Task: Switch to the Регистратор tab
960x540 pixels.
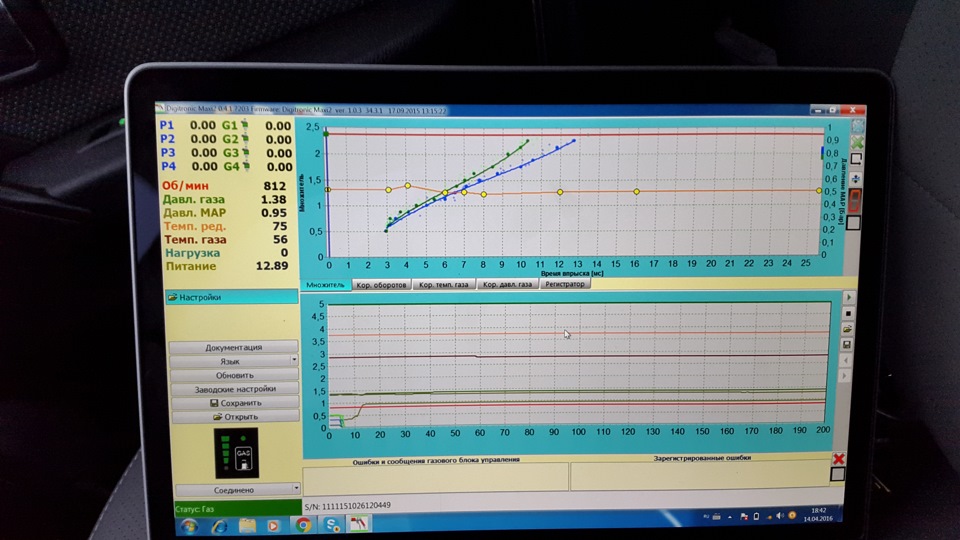Action: tap(564, 283)
